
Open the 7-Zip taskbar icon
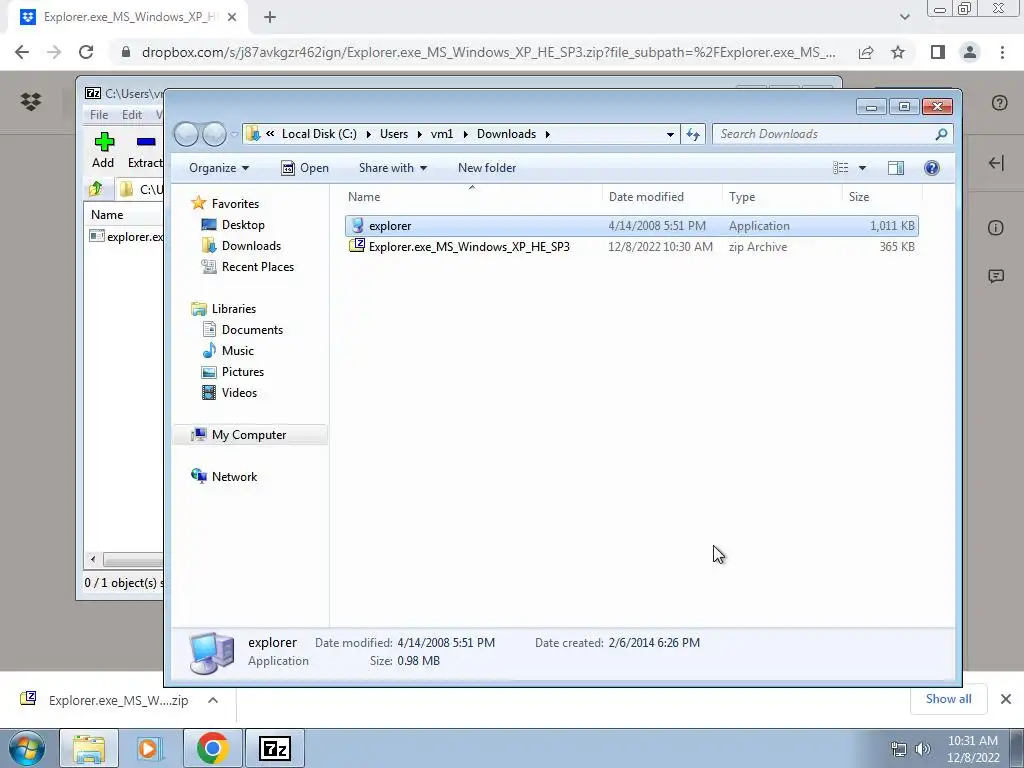(x=274, y=748)
